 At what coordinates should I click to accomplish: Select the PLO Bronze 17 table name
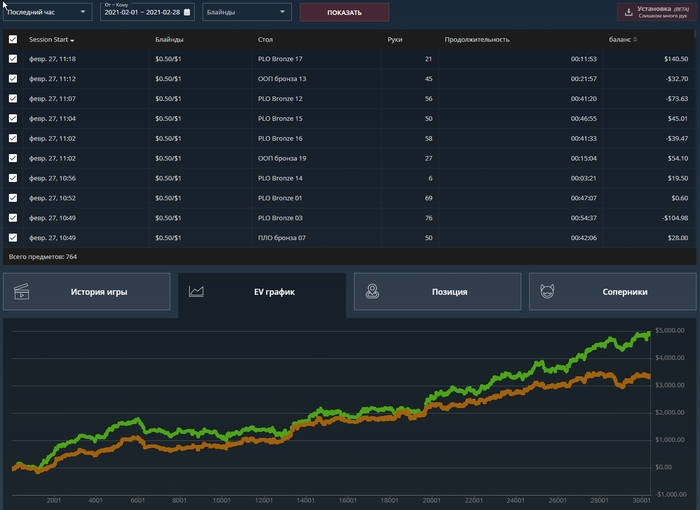pyautogui.click(x=280, y=59)
